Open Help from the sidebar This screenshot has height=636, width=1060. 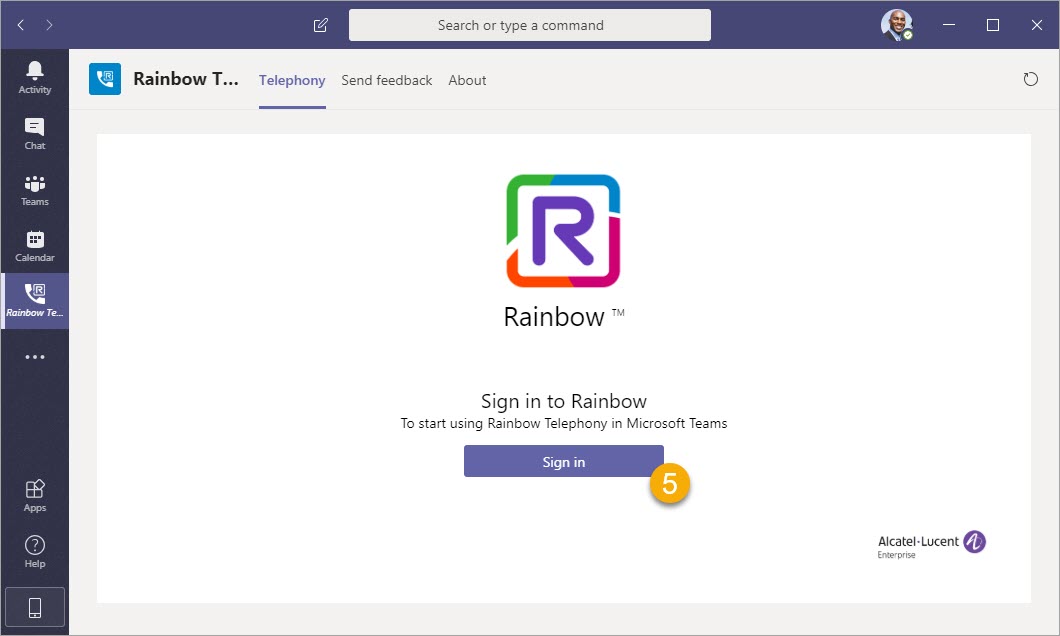pyautogui.click(x=34, y=552)
